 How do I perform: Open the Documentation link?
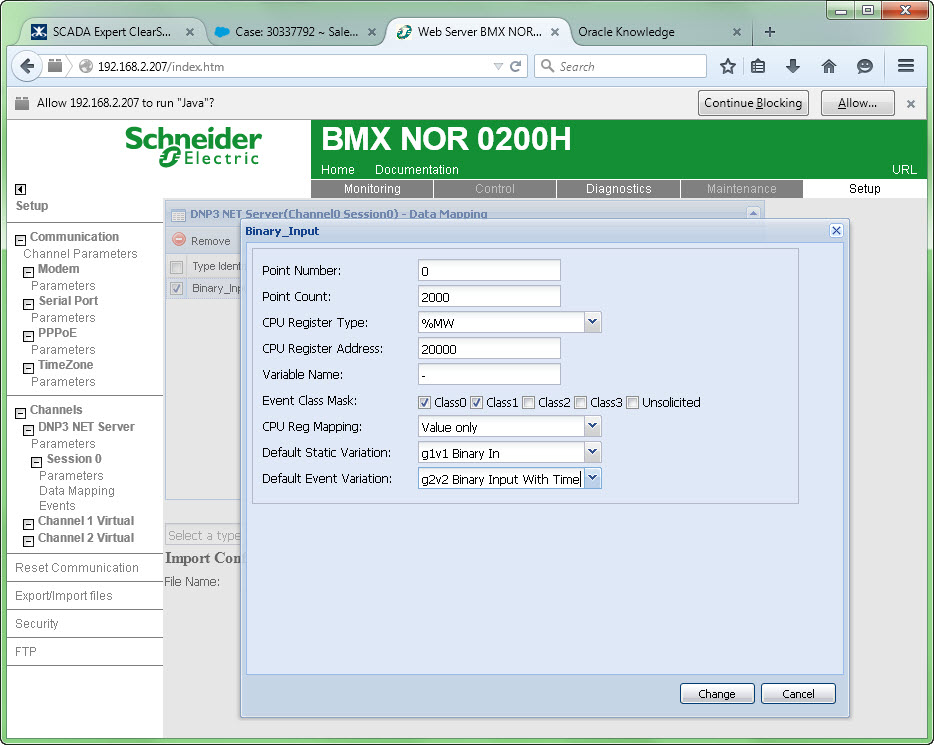click(x=417, y=170)
